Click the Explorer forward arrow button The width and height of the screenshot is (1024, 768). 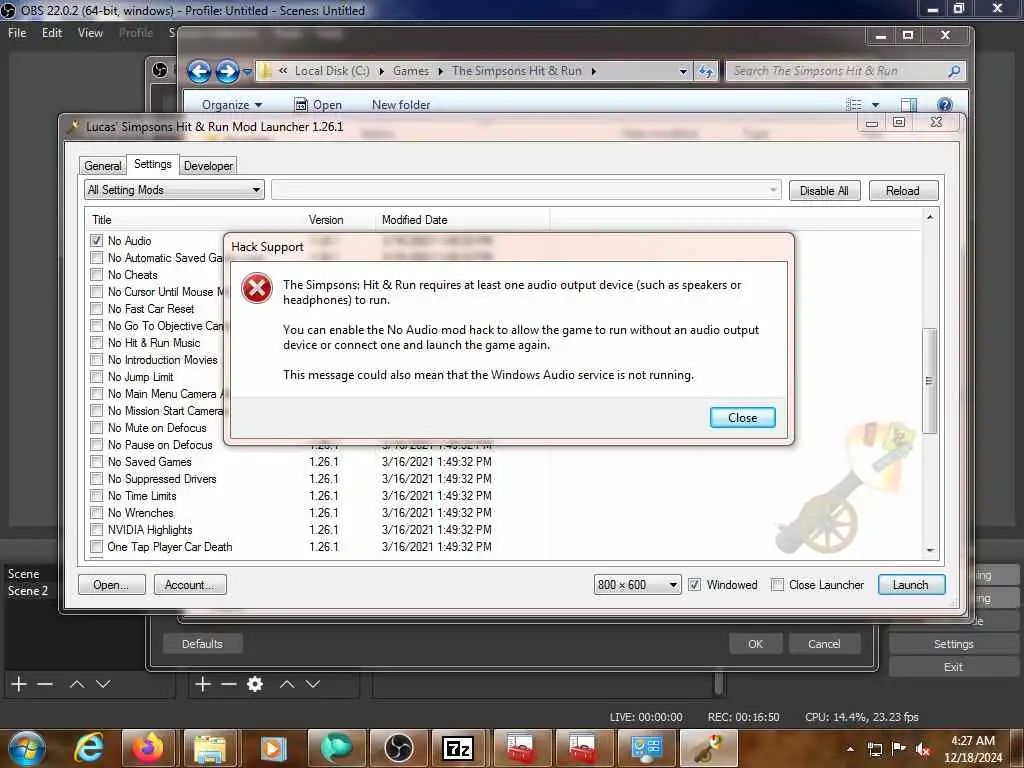click(227, 71)
